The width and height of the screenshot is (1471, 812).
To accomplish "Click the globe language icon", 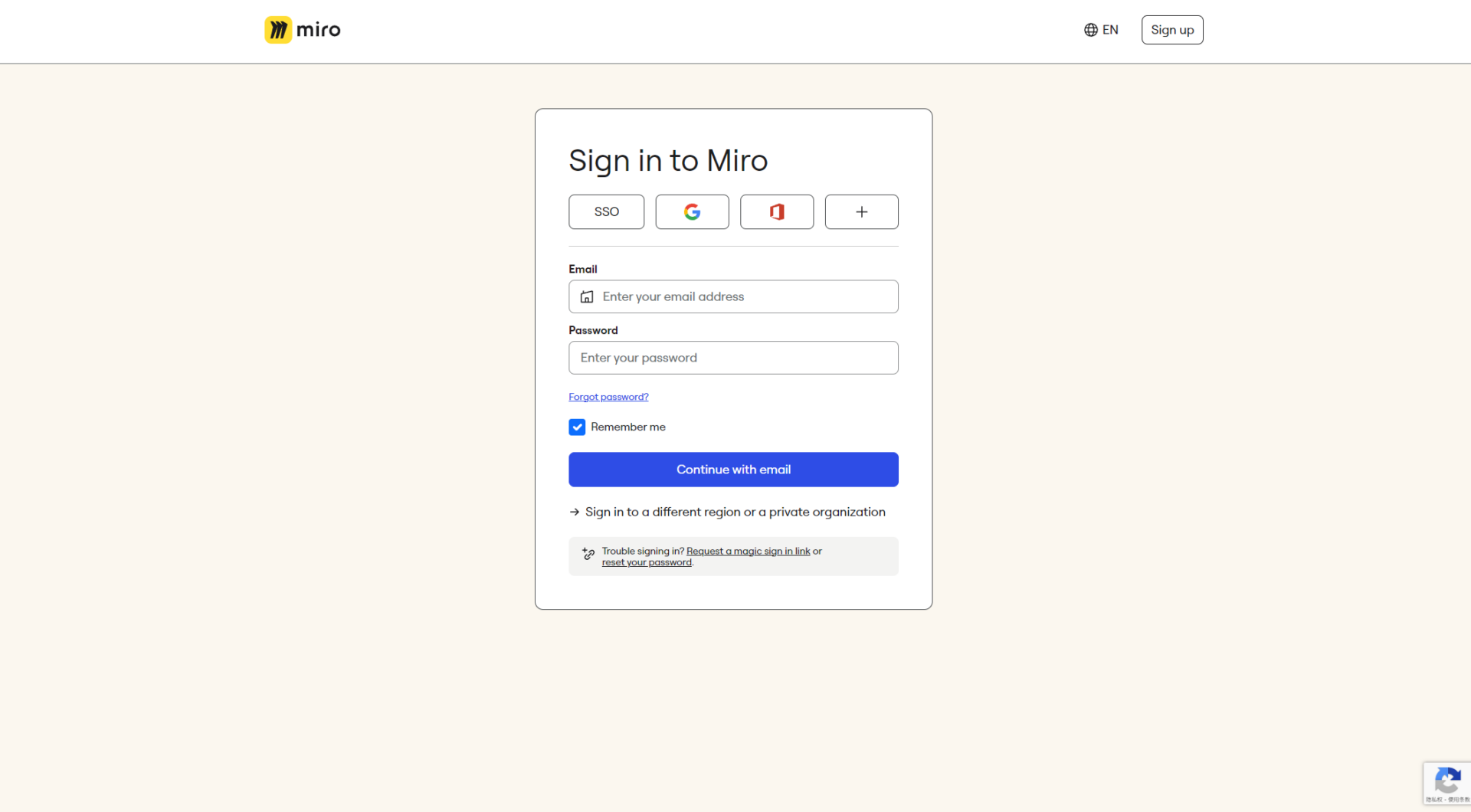I will (x=1091, y=29).
